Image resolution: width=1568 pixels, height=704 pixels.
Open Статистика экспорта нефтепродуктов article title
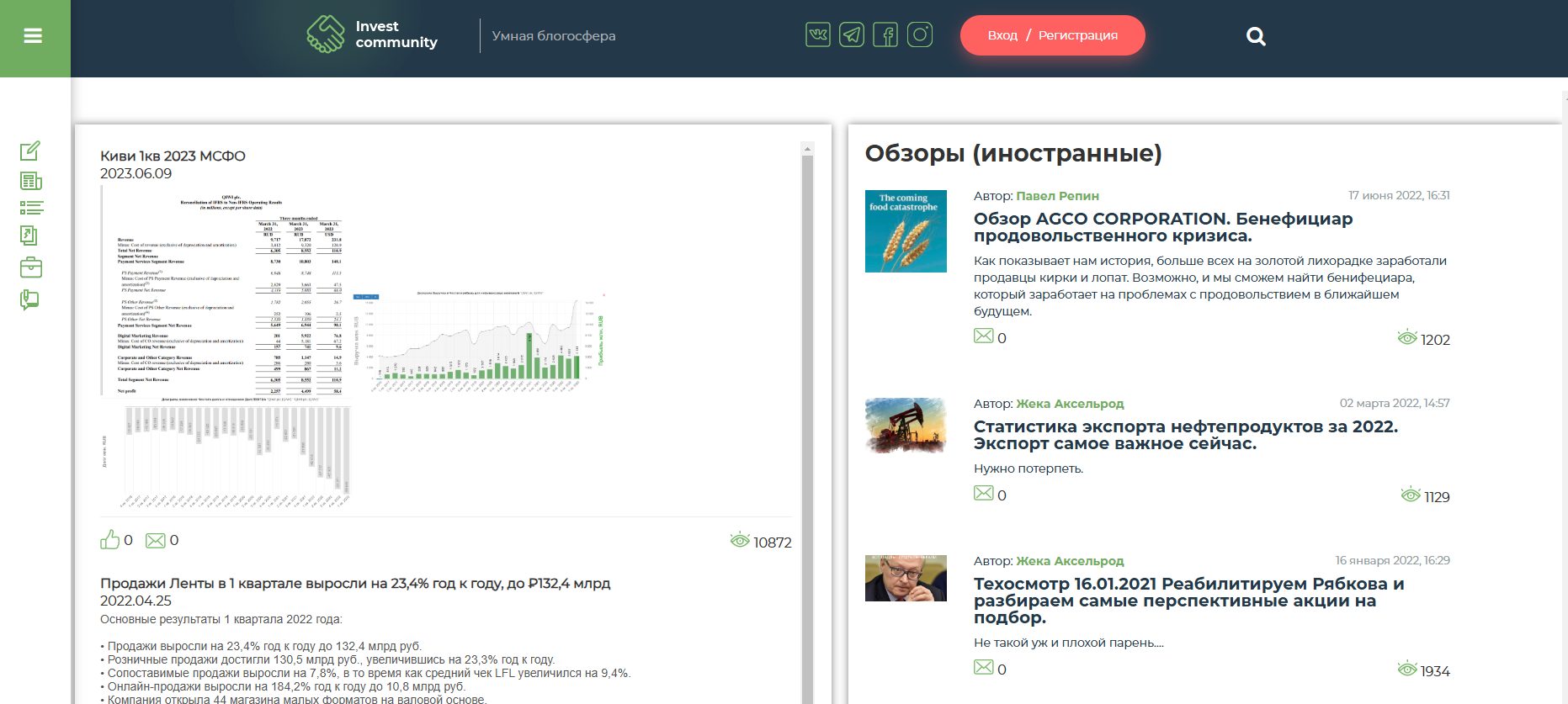click(1186, 435)
